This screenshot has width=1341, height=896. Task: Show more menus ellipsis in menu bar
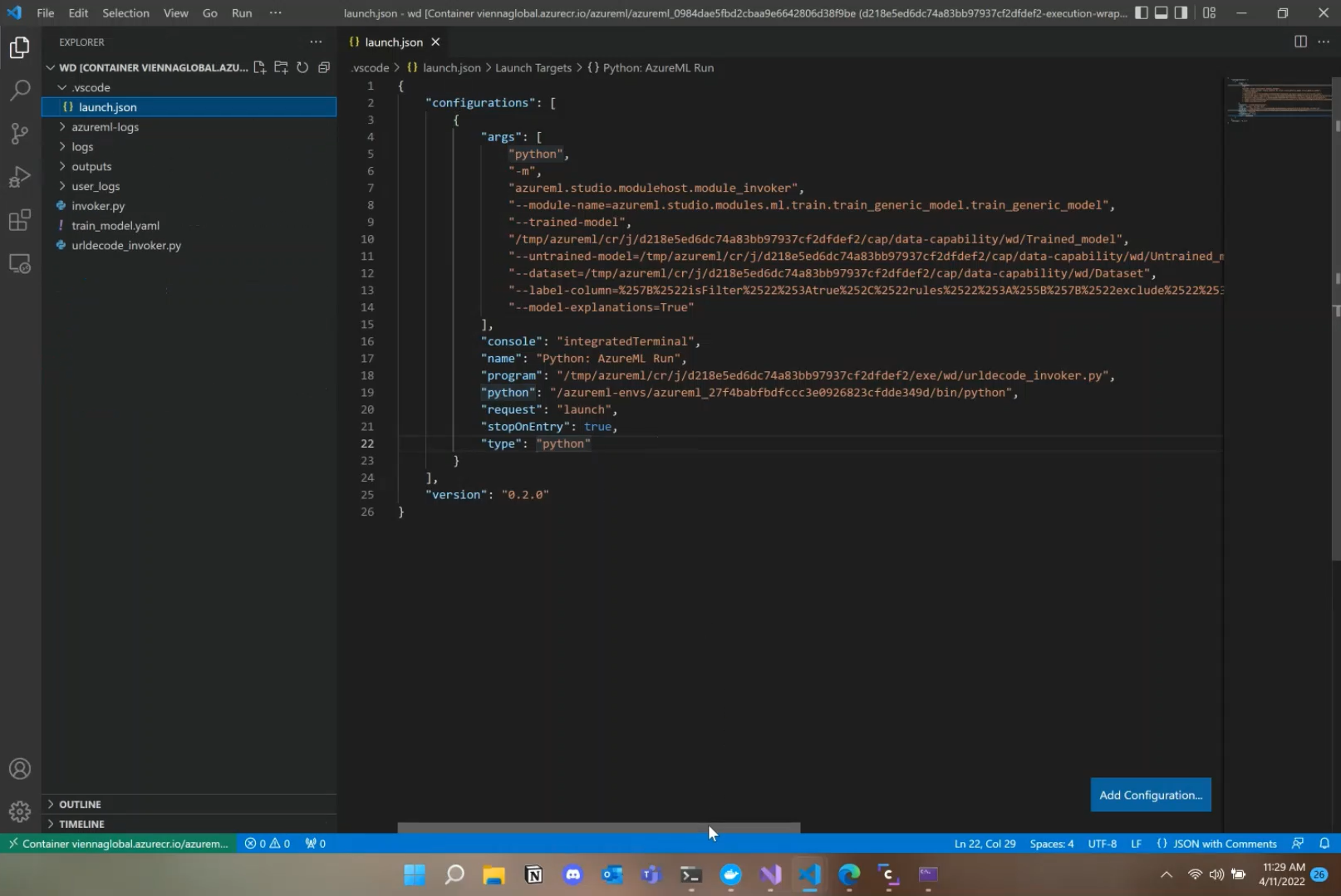(276, 12)
